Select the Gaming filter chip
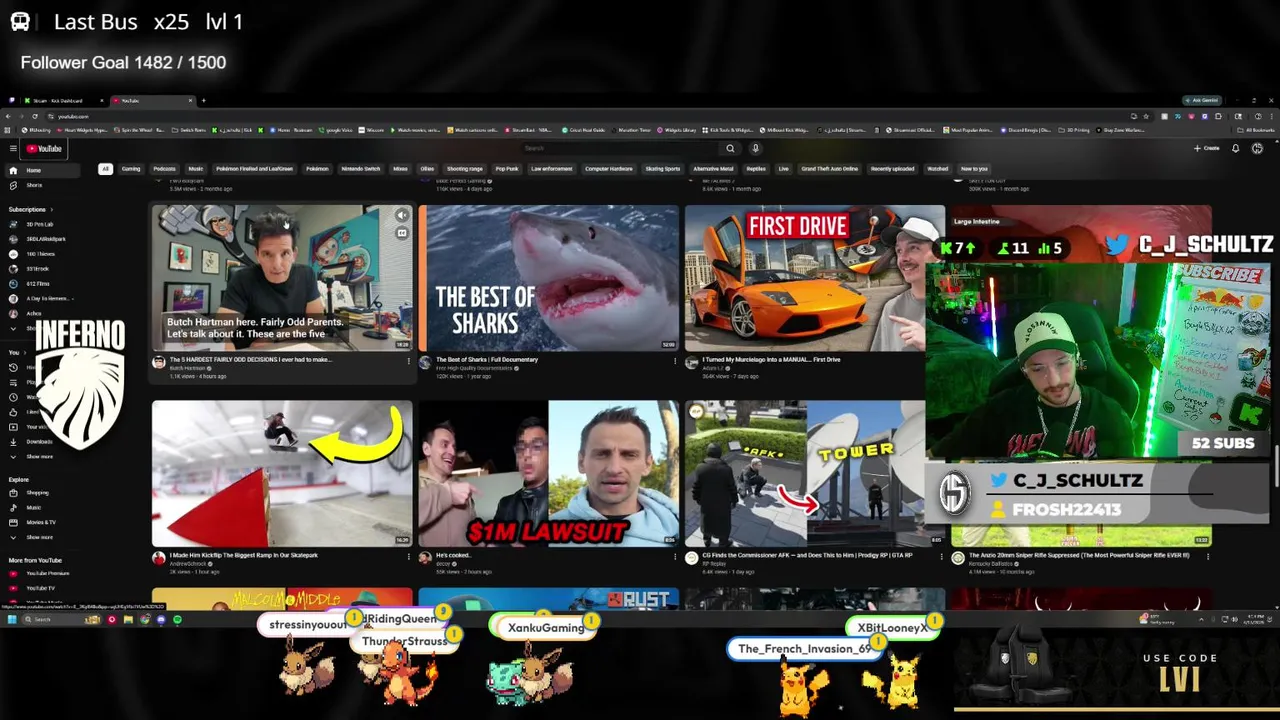1280x720 pixels. (131, 169)
